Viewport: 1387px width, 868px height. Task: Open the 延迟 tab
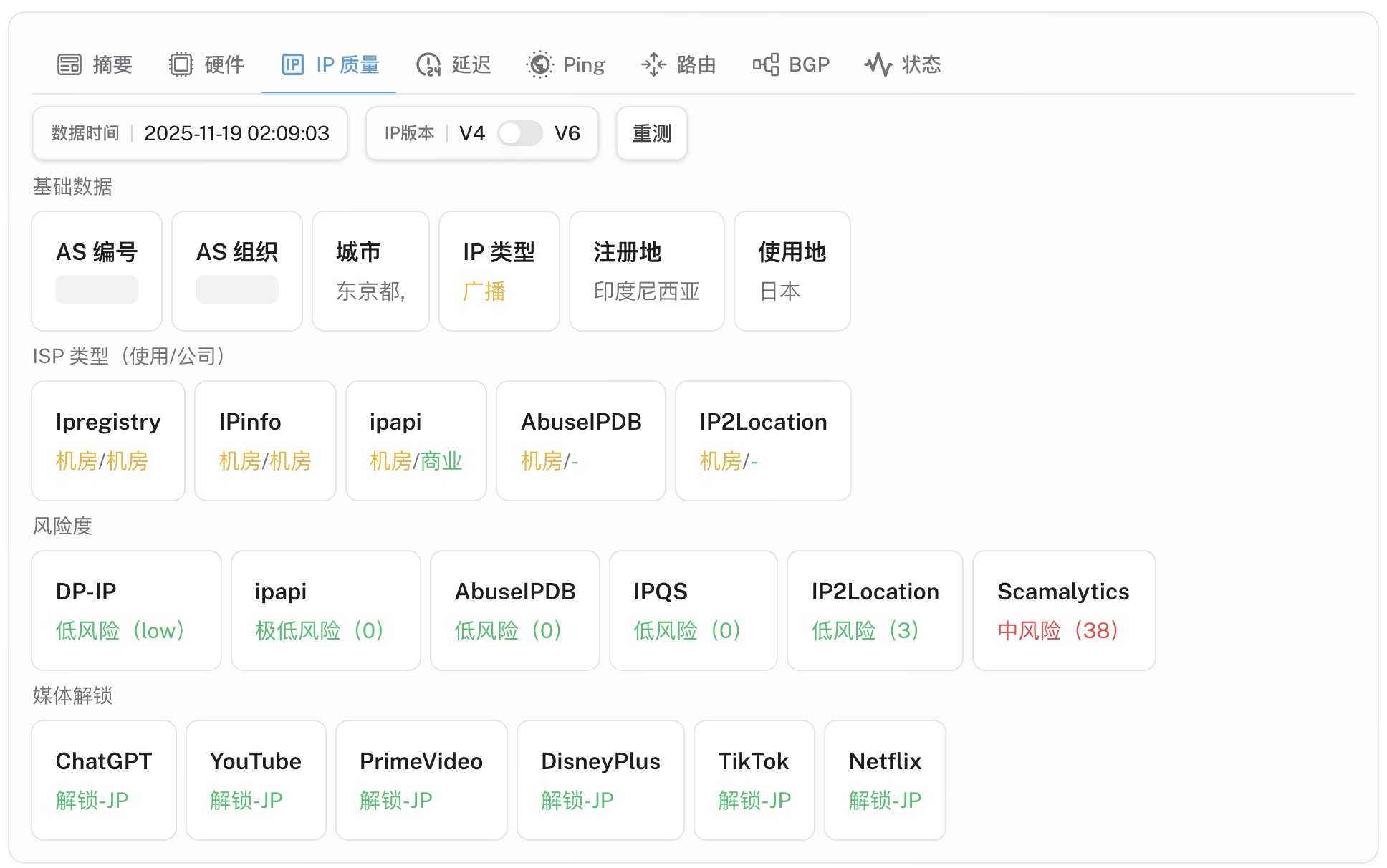pyautogui.click(x=470, y=64)
